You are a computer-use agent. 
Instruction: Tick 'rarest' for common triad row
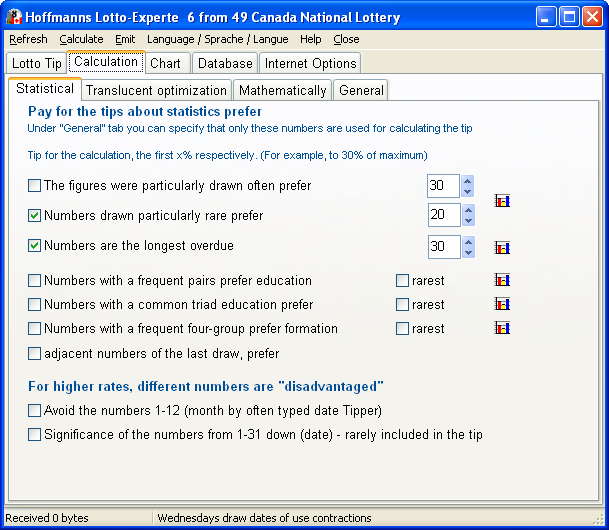[x=402, y=304]
